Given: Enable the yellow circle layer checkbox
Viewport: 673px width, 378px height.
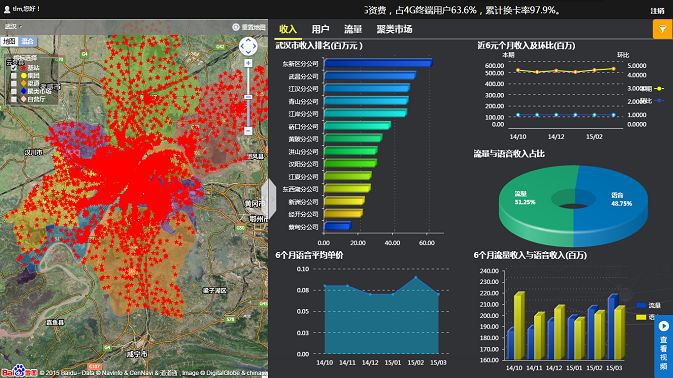Looking at the screenshot, I should coord(14,76).
